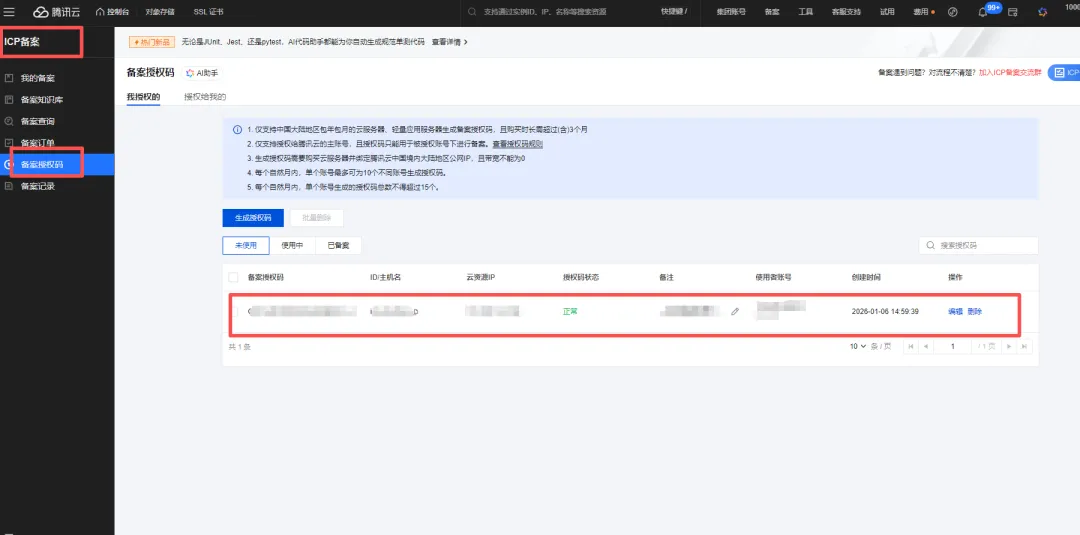Open the 10 条/页 page size dropdown
Screen dimensions: 1080x535
[860, 346]
